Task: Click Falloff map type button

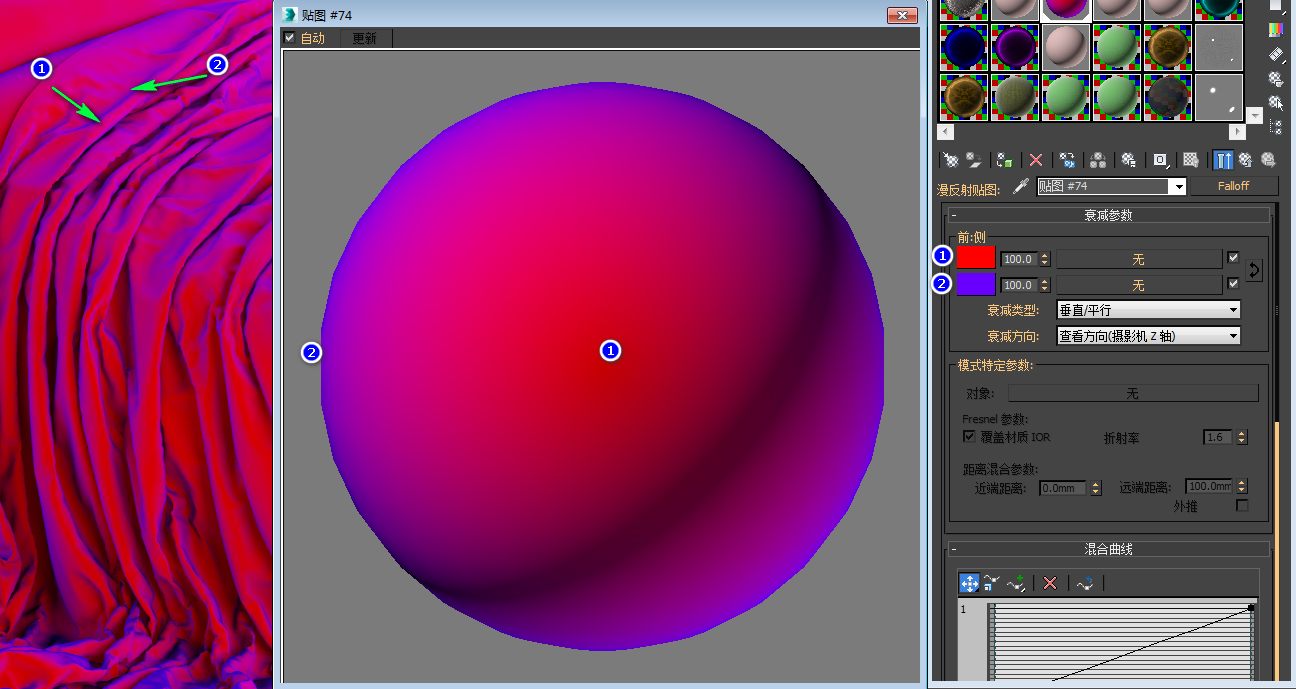Action: (x=1234, y=186)
